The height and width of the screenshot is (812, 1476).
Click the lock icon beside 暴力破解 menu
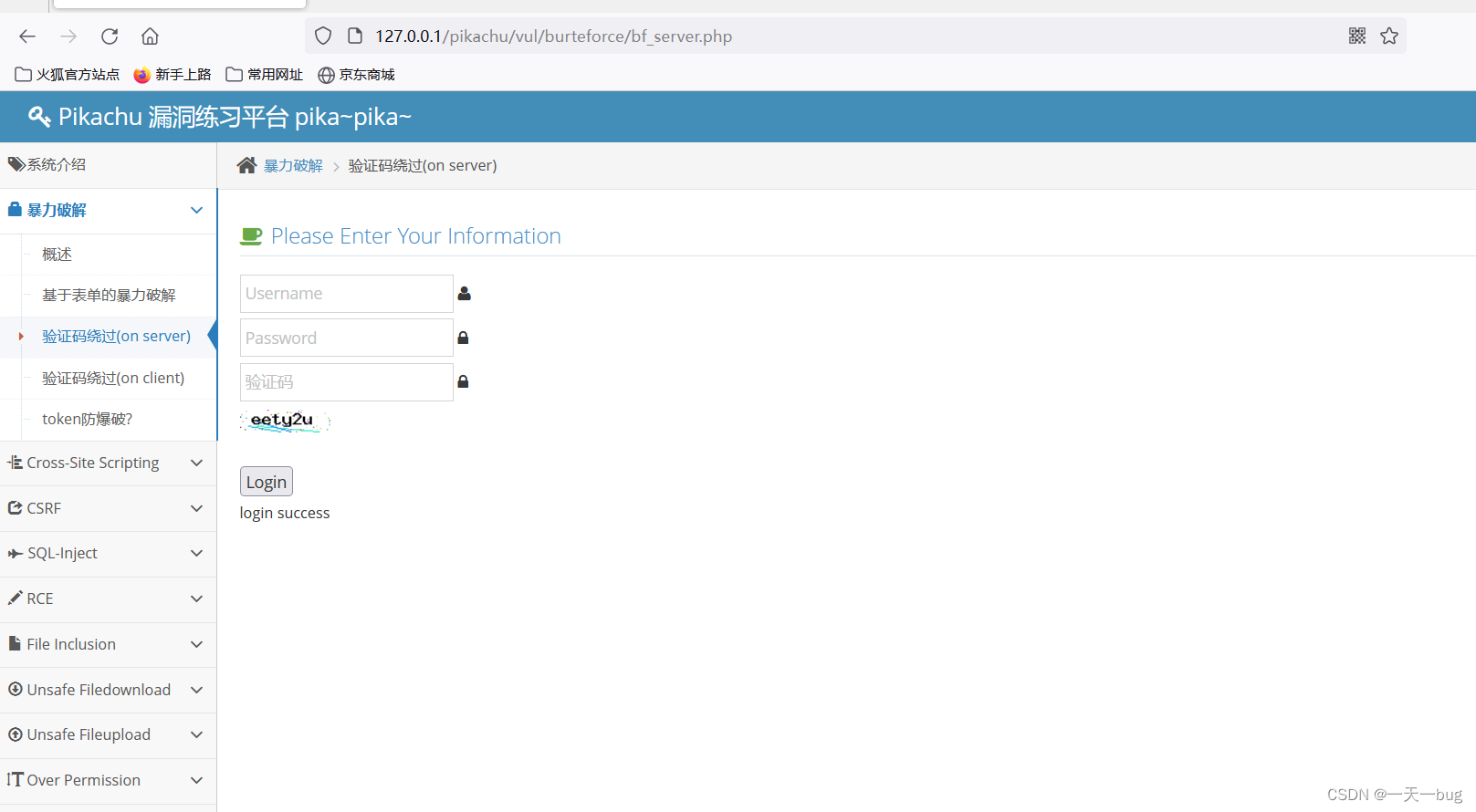click(15, 209)
